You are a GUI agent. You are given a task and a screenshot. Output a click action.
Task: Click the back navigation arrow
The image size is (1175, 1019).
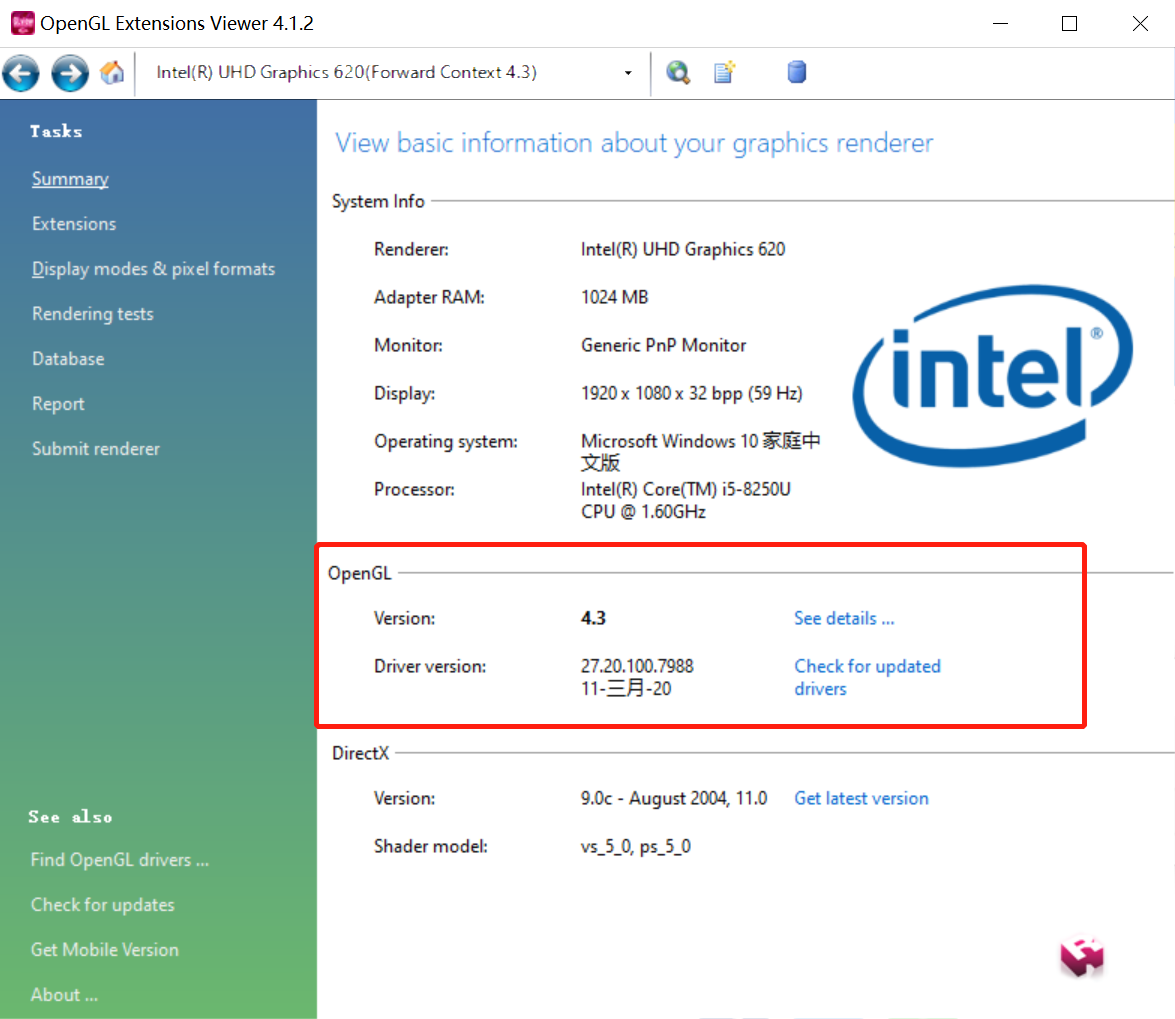point(20,72)
